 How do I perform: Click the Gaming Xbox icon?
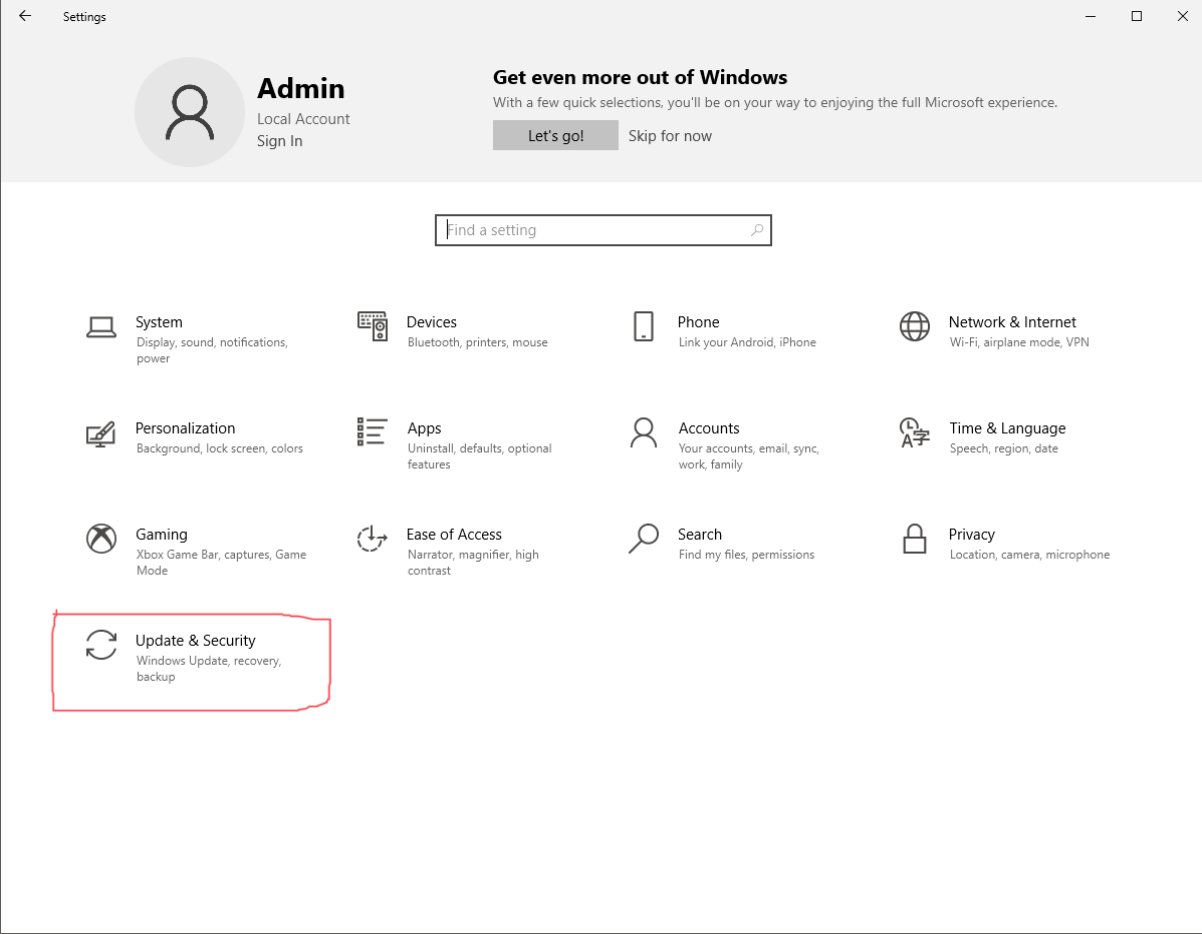(101, 539)
